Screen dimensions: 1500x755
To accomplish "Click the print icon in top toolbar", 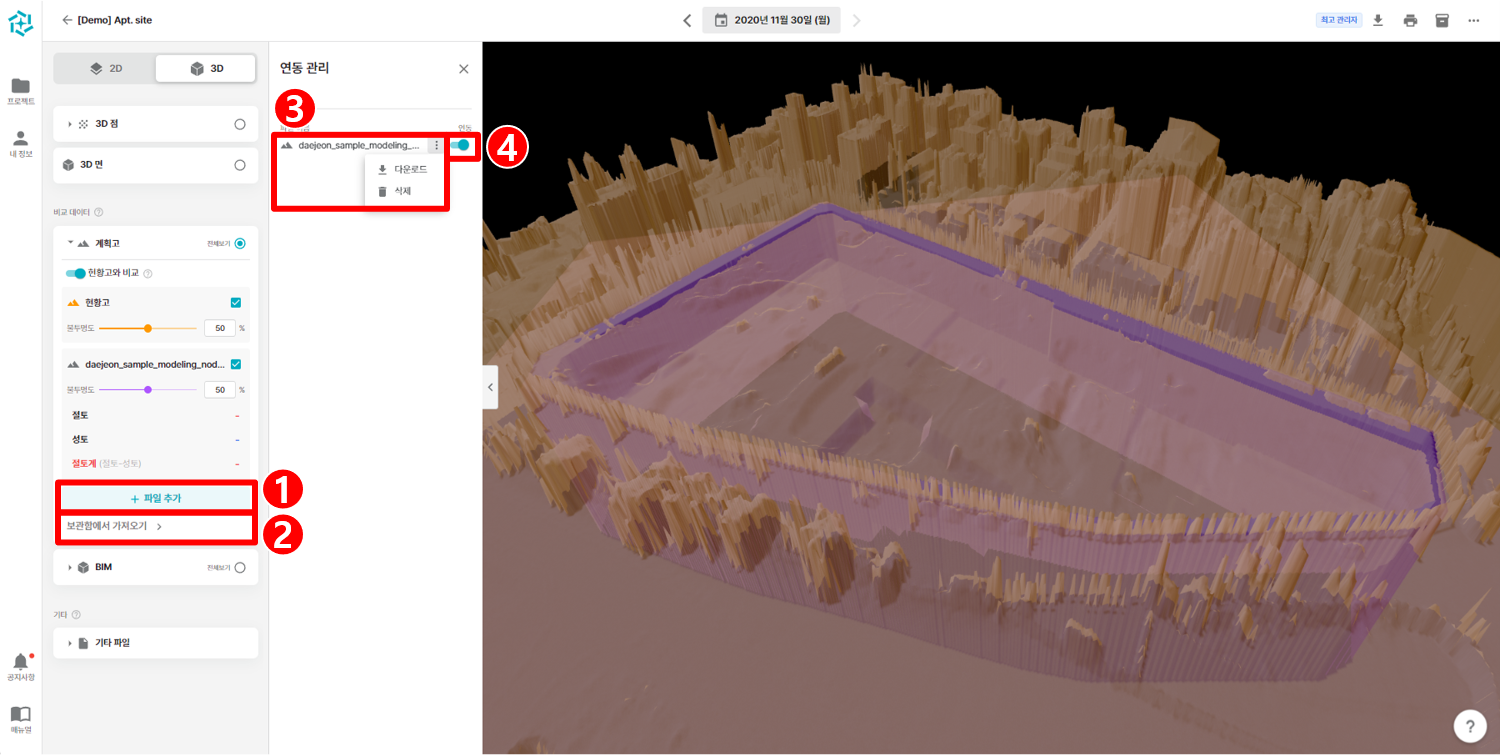I will [x=1410, y=20].
